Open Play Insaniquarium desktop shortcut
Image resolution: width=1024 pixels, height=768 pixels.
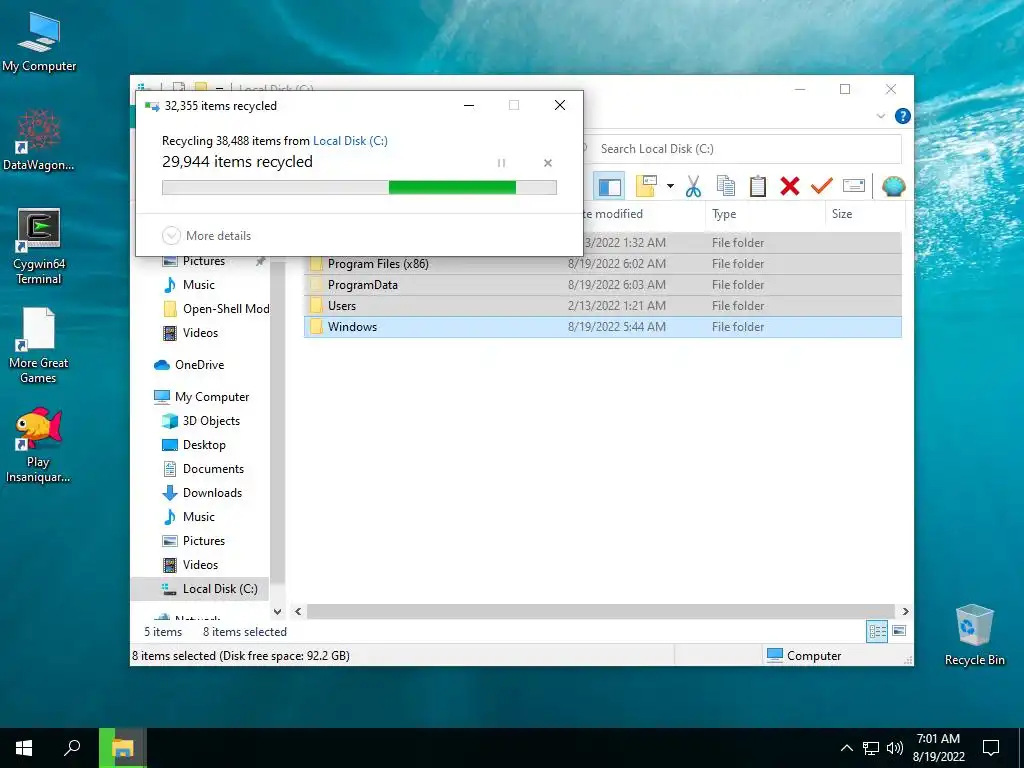(38, 445)
